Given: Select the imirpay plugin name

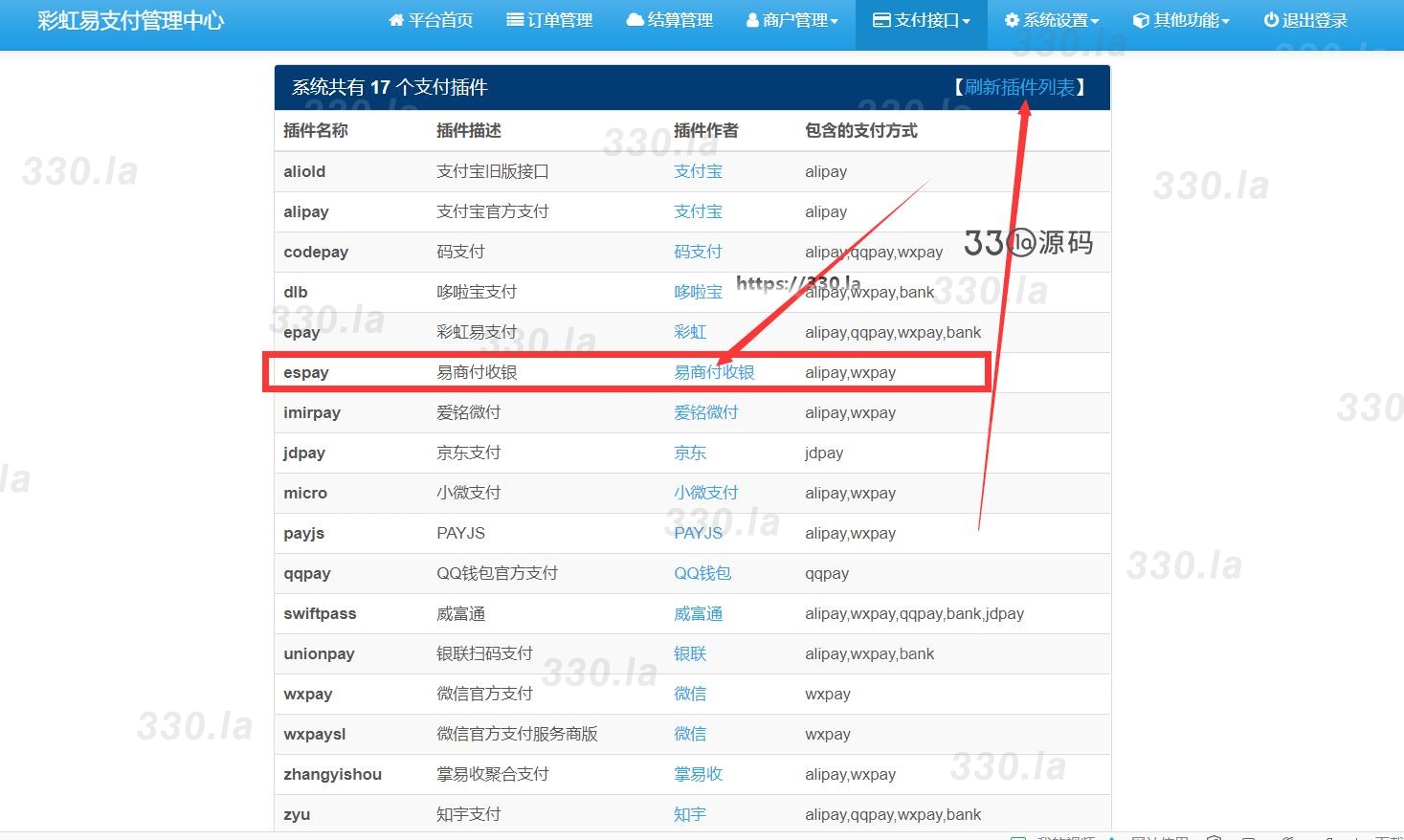Looking at the screenshot, I should 312,412.
